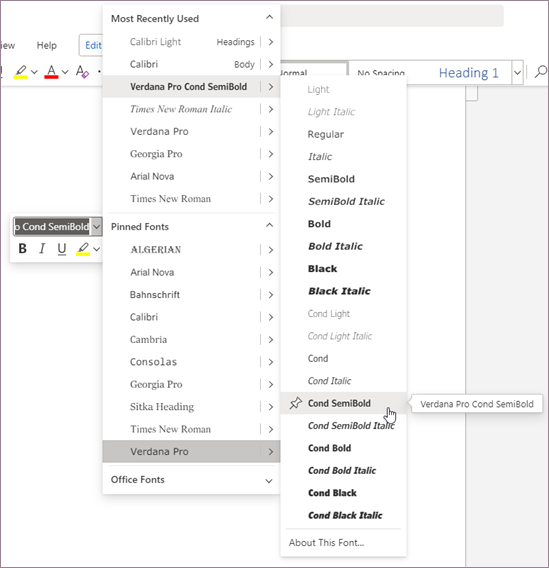Pick Sitka Heading from pinned fonts
This screenshot has width=549, height=568.
181,407
